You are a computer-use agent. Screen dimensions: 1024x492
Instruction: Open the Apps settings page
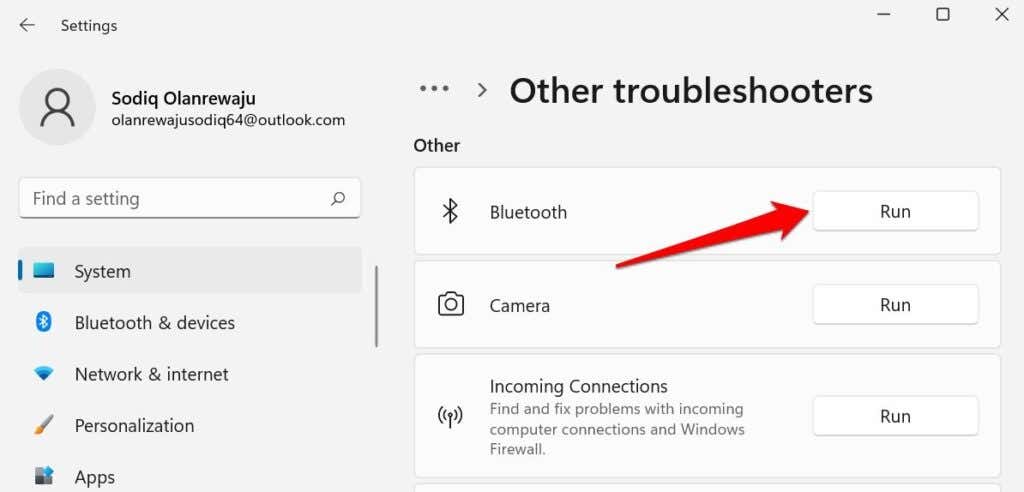95,477
